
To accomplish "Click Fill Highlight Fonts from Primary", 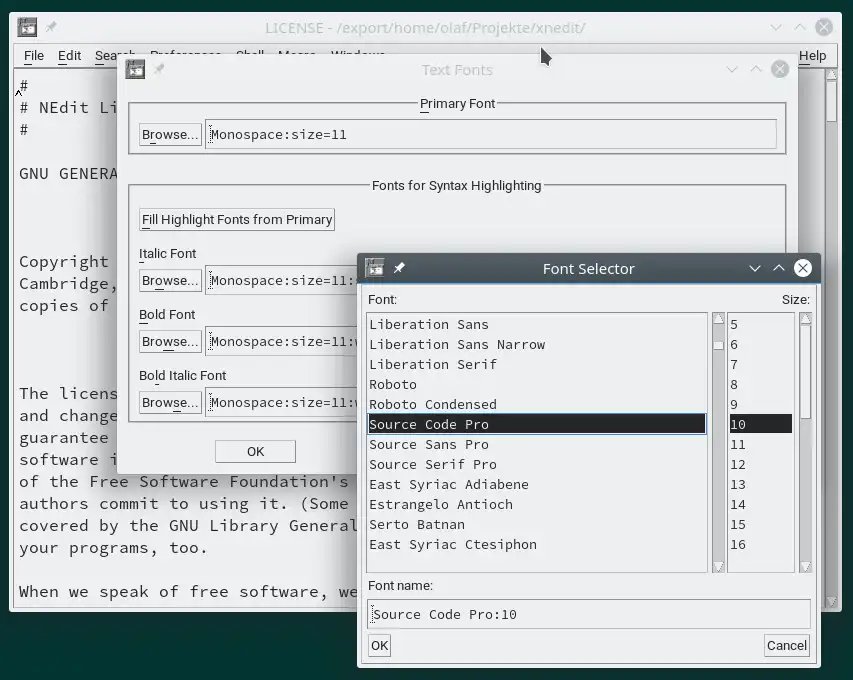I will click(x=237, y=220).
